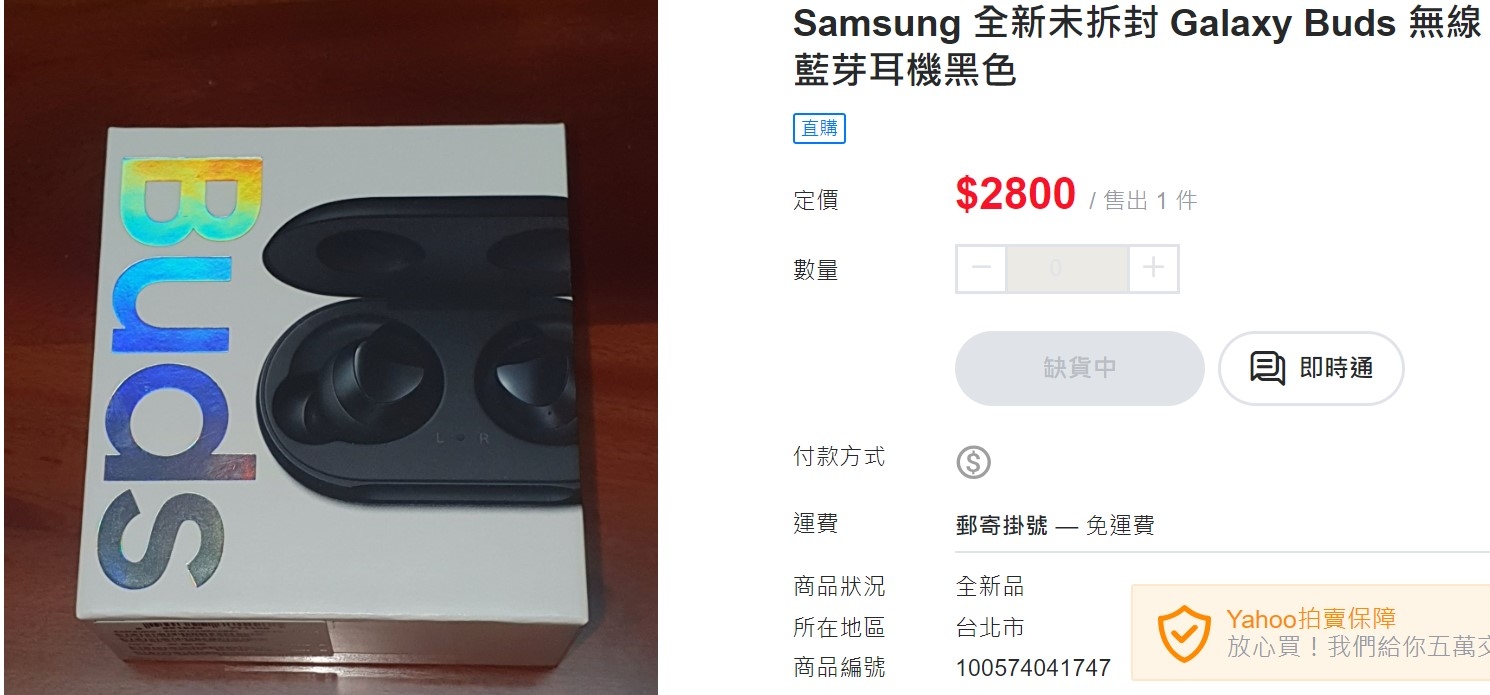Open the Galaxy Buds product photo

click(330, 347)
